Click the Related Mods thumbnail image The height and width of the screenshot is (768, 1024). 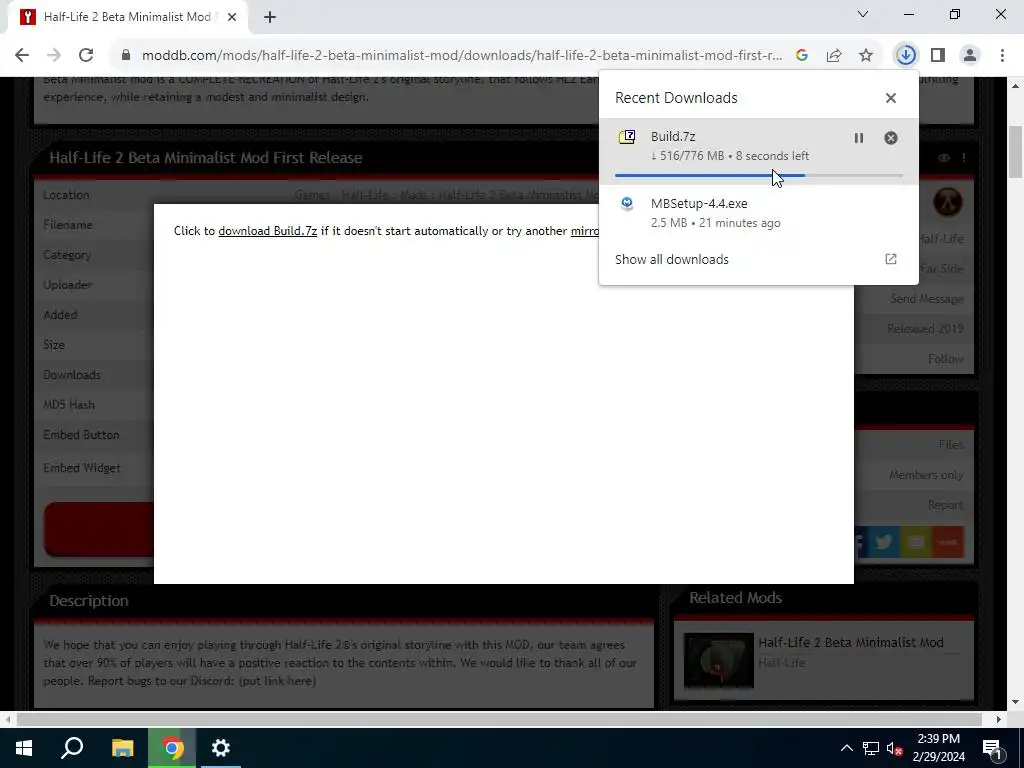coord(718,660)
